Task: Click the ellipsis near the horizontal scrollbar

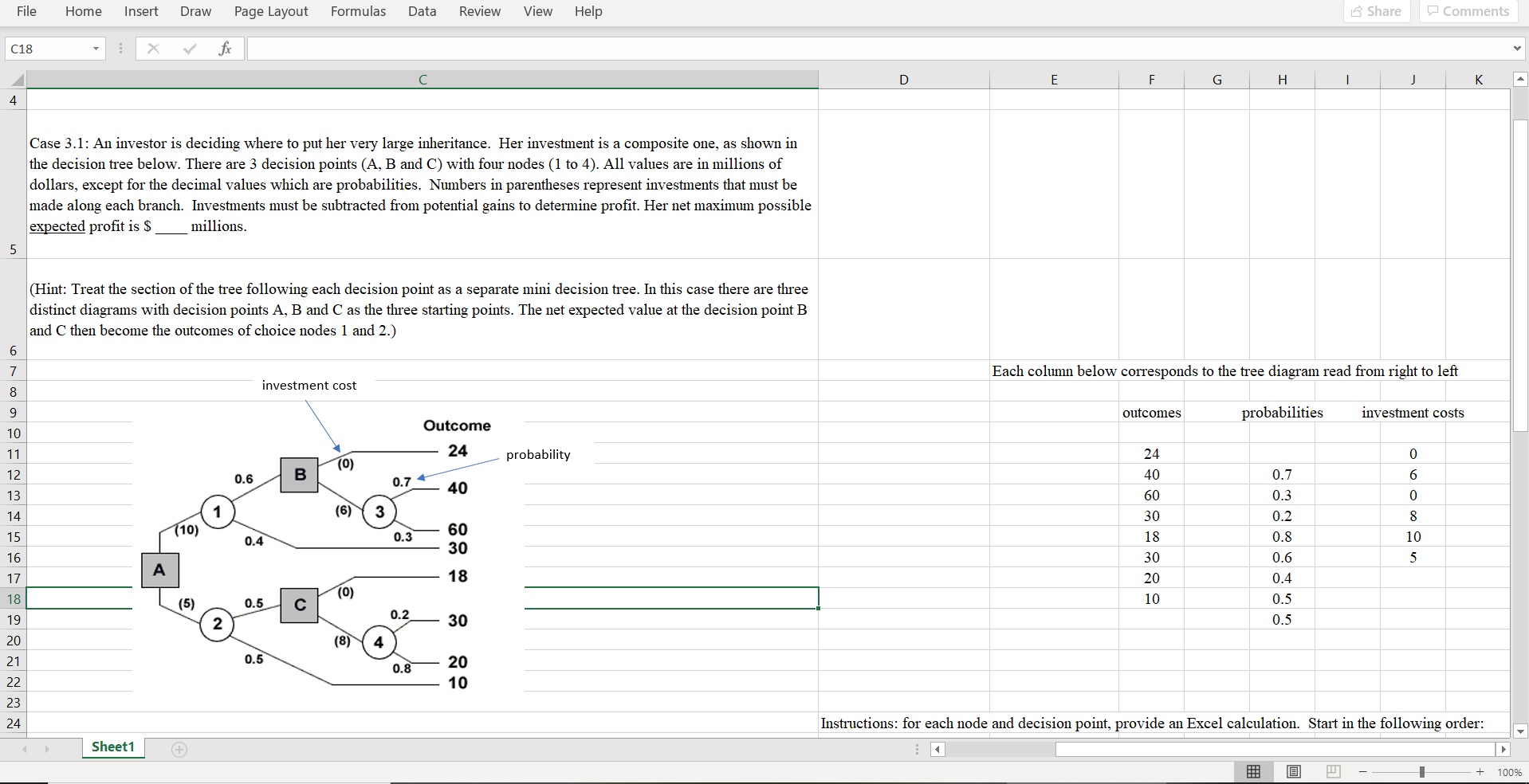Action: (915, 750)
